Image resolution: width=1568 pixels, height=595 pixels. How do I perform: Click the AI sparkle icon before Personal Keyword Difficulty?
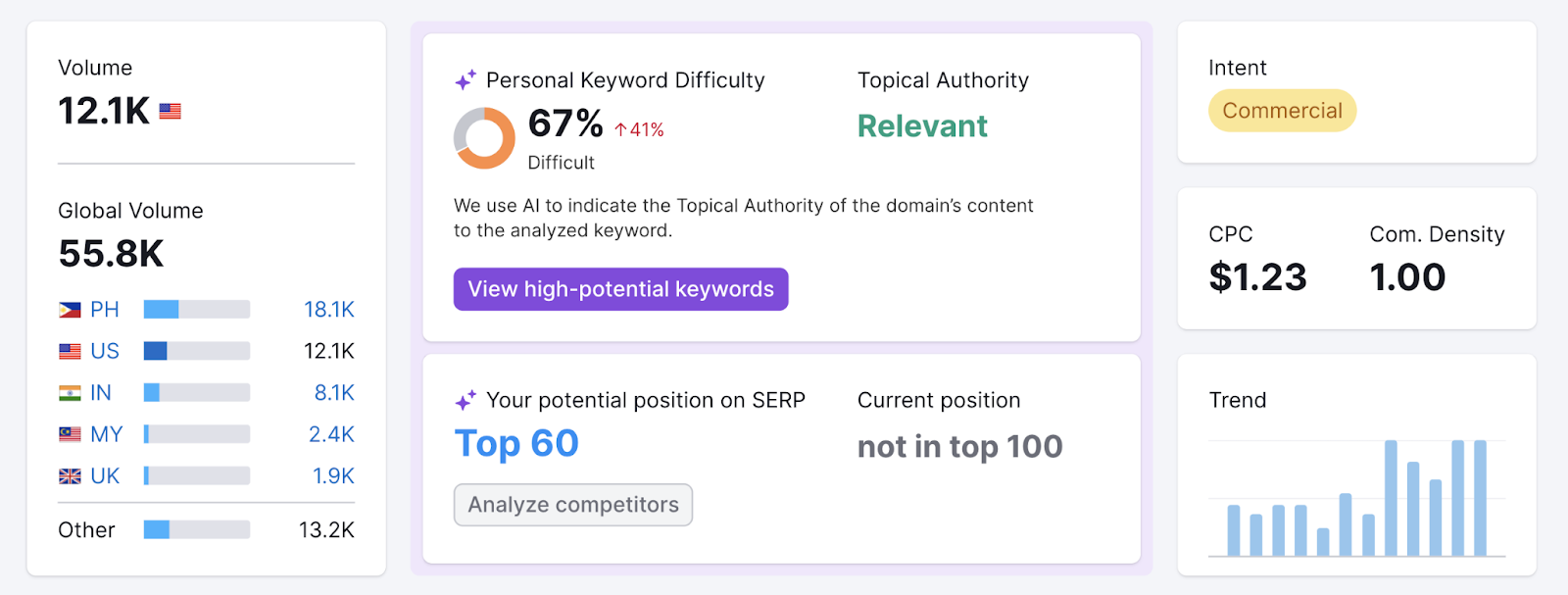465,78
